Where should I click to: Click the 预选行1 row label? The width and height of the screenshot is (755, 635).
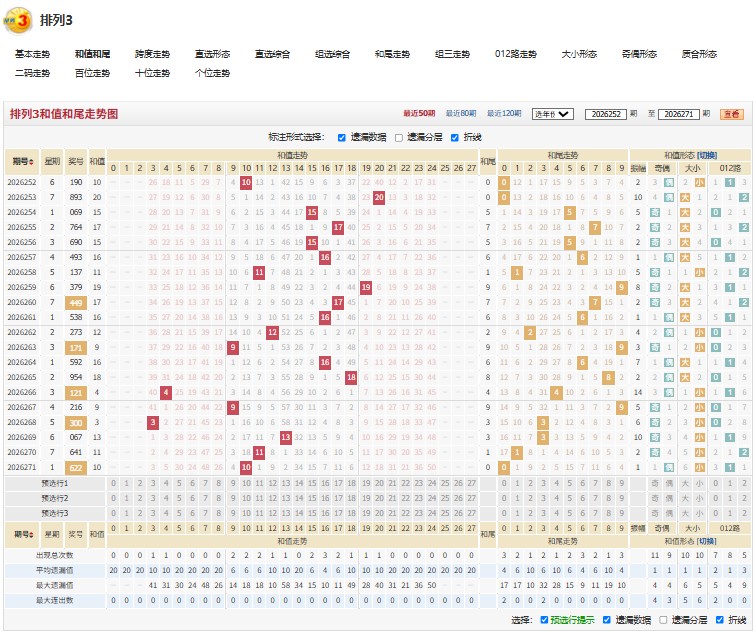point(54,483)
